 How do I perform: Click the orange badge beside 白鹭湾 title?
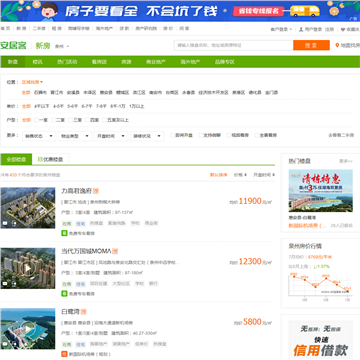(x=84, y=312)
